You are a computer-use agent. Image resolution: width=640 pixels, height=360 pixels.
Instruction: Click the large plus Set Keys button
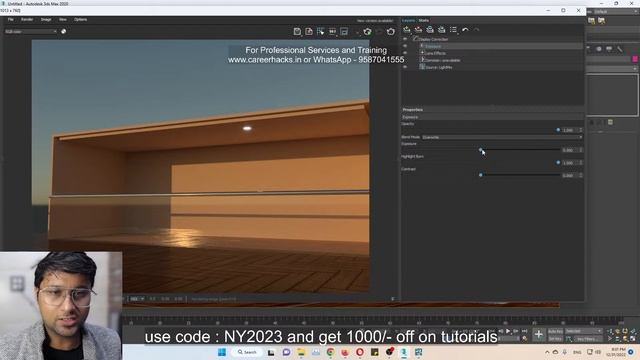tap(538, 335)
